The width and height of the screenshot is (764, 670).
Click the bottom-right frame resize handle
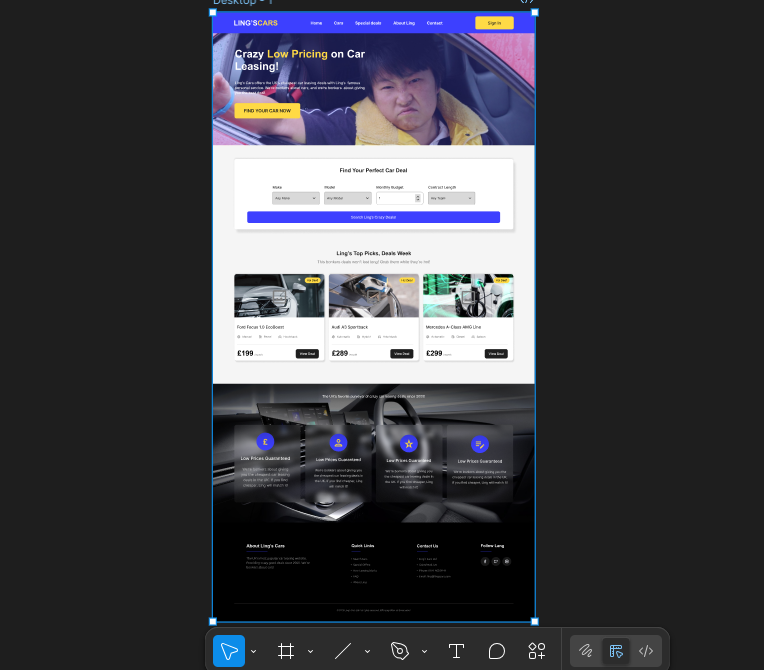(x=535, y=621)
